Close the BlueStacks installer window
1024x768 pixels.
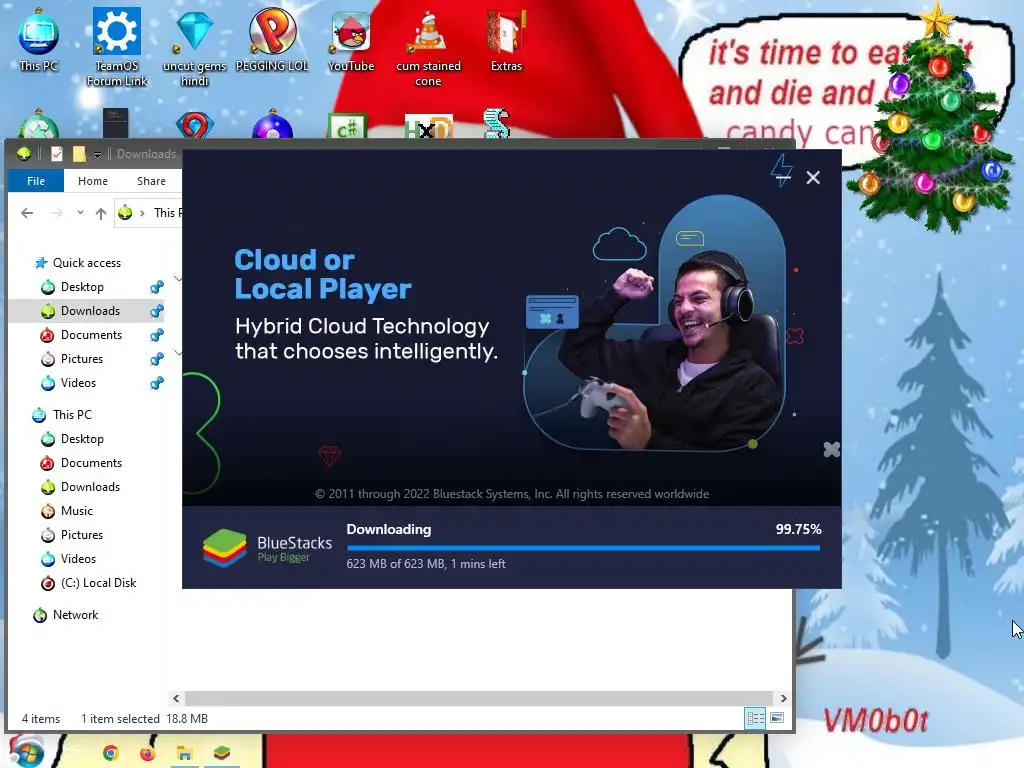(x=813, y=178)
